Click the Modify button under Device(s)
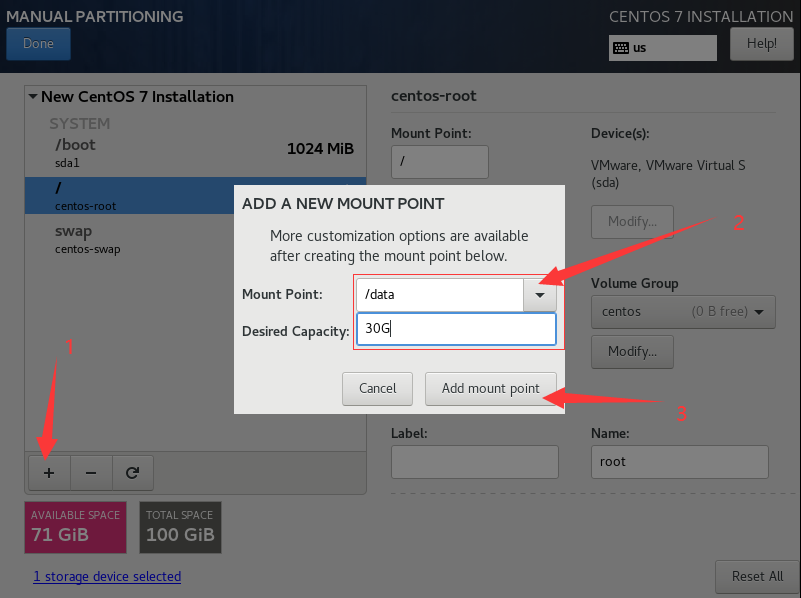The image size is (801, 598). coord(632,222)
